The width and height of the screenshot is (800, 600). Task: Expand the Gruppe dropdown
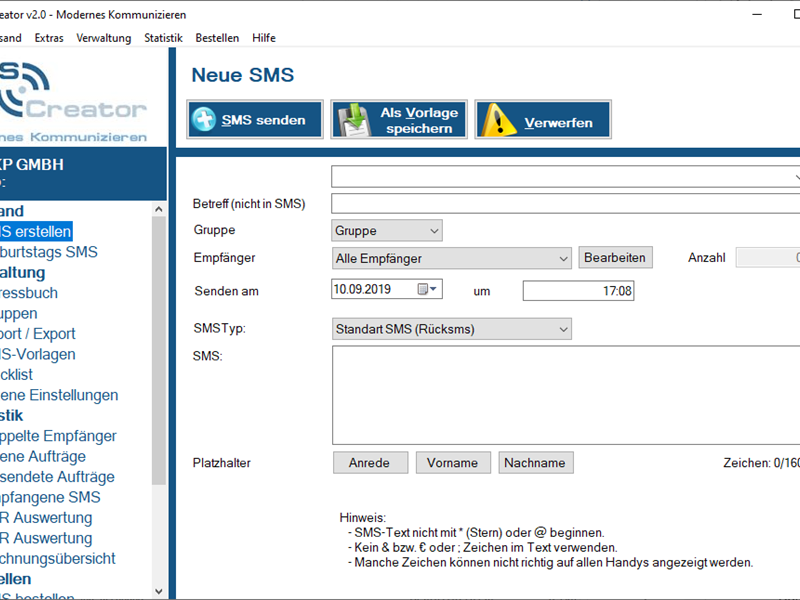pyautogui.click(x=434, y=231)
